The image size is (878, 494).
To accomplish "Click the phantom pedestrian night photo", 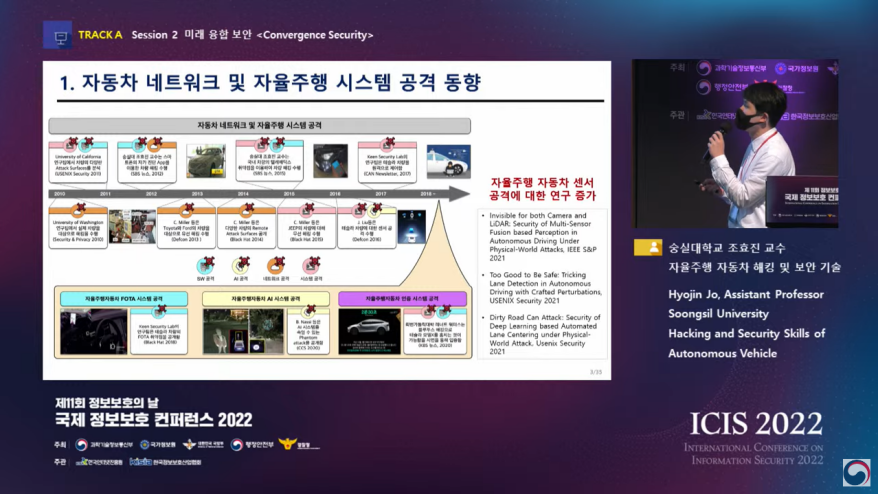I will click(x=243, y=332).
